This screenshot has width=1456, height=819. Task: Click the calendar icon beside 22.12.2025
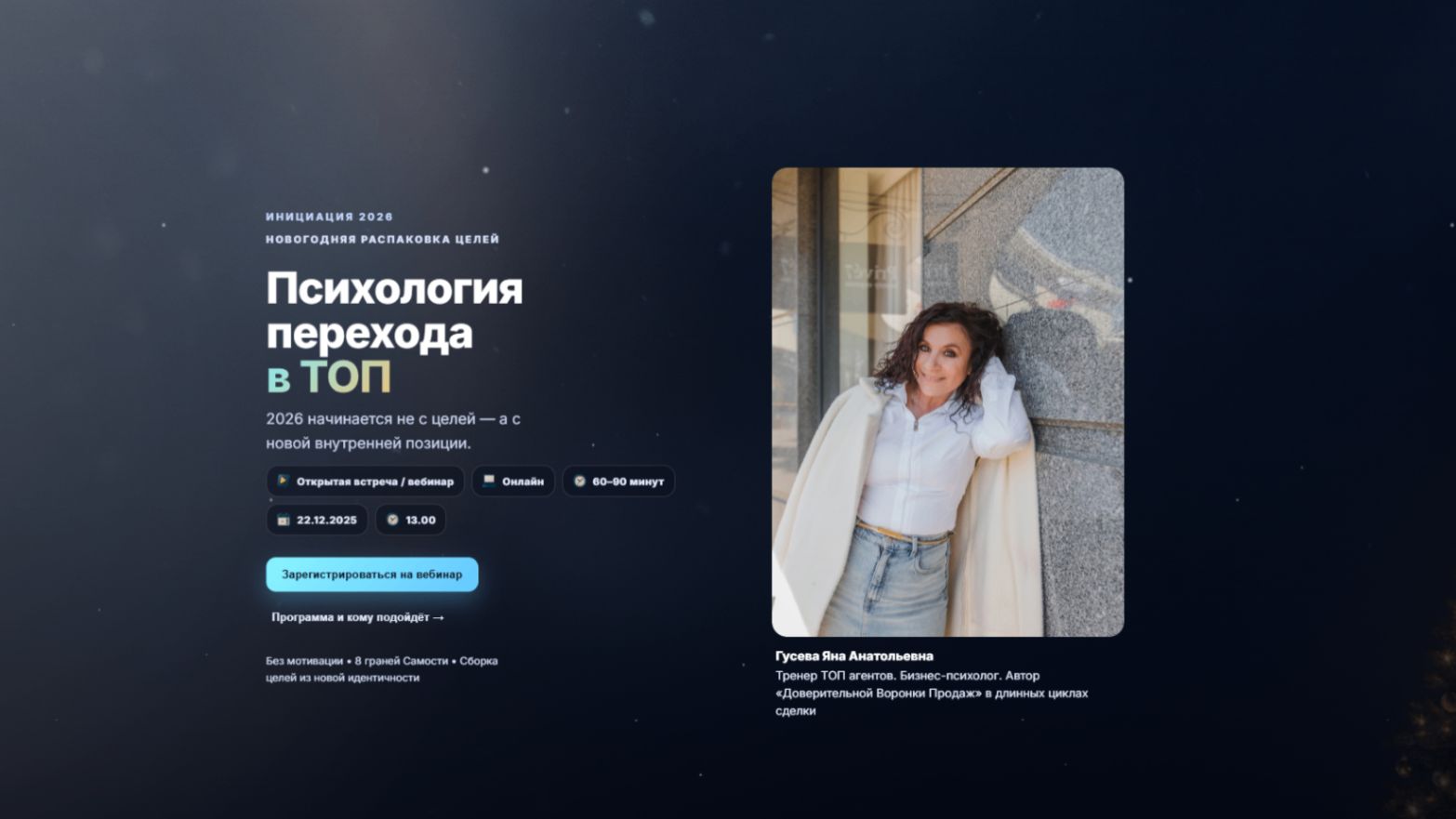click(x=284, y=520)
